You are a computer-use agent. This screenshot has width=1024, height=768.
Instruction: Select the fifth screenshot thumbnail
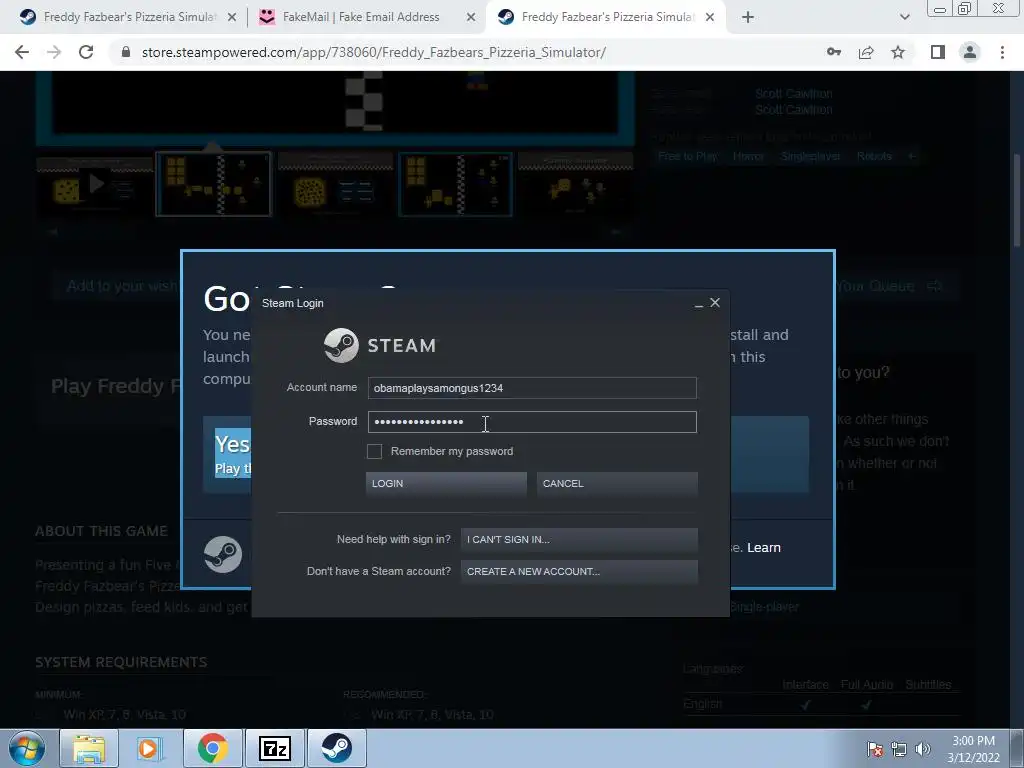[x=575, y=185]
